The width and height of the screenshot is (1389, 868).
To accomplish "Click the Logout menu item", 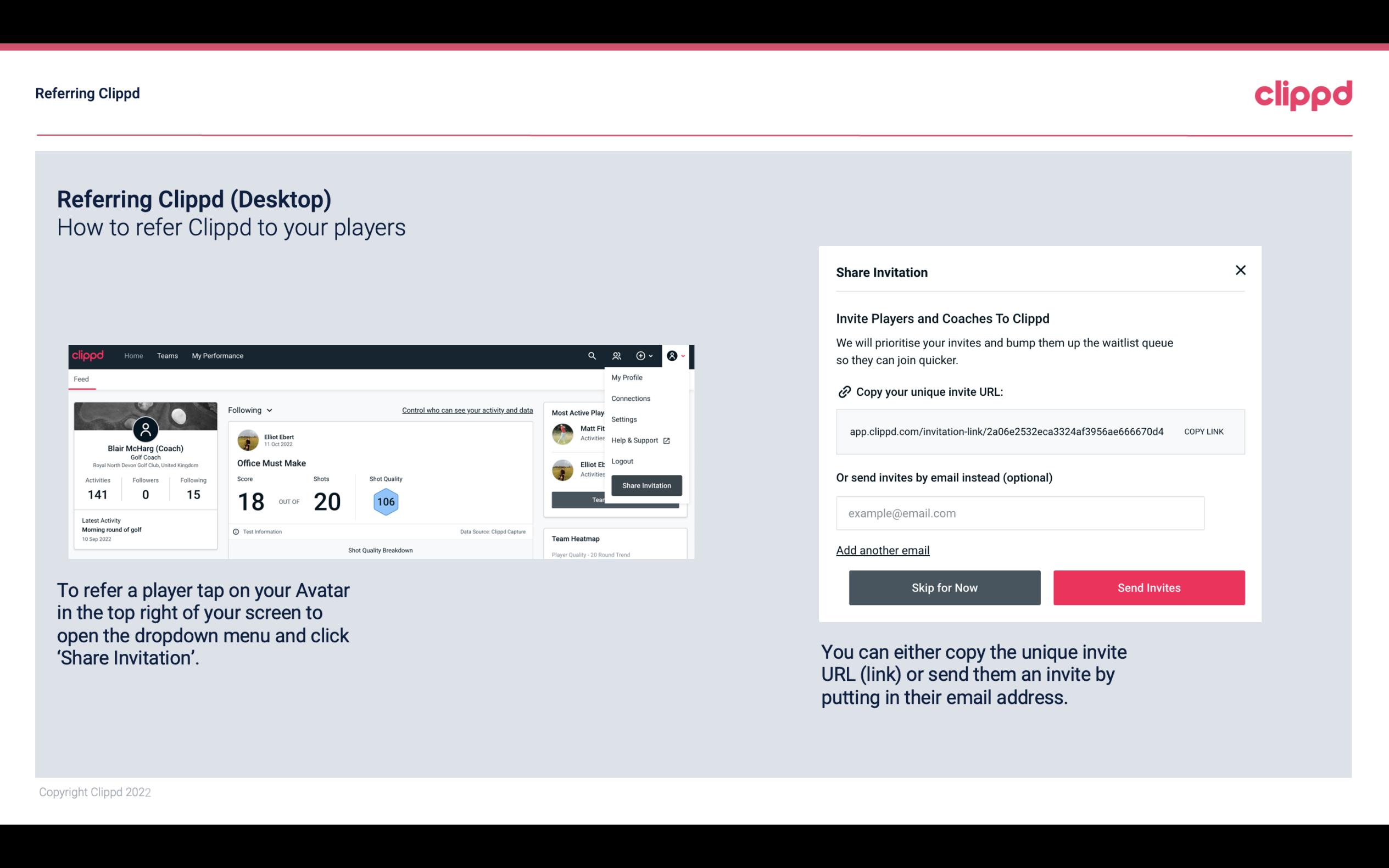I will 622,461.
